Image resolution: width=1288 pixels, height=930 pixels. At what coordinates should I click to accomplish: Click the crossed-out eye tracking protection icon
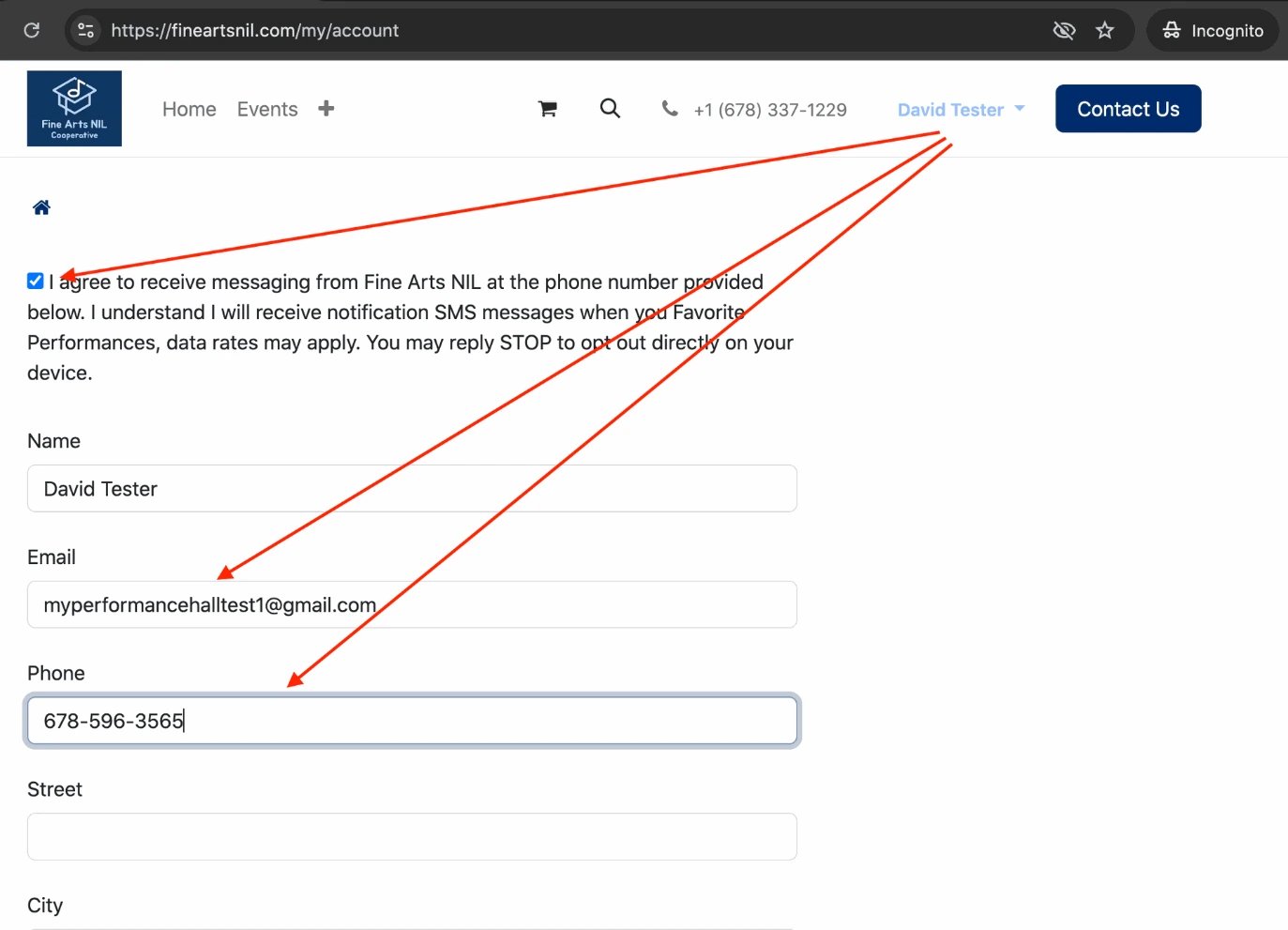click(x=1064, y=30)
